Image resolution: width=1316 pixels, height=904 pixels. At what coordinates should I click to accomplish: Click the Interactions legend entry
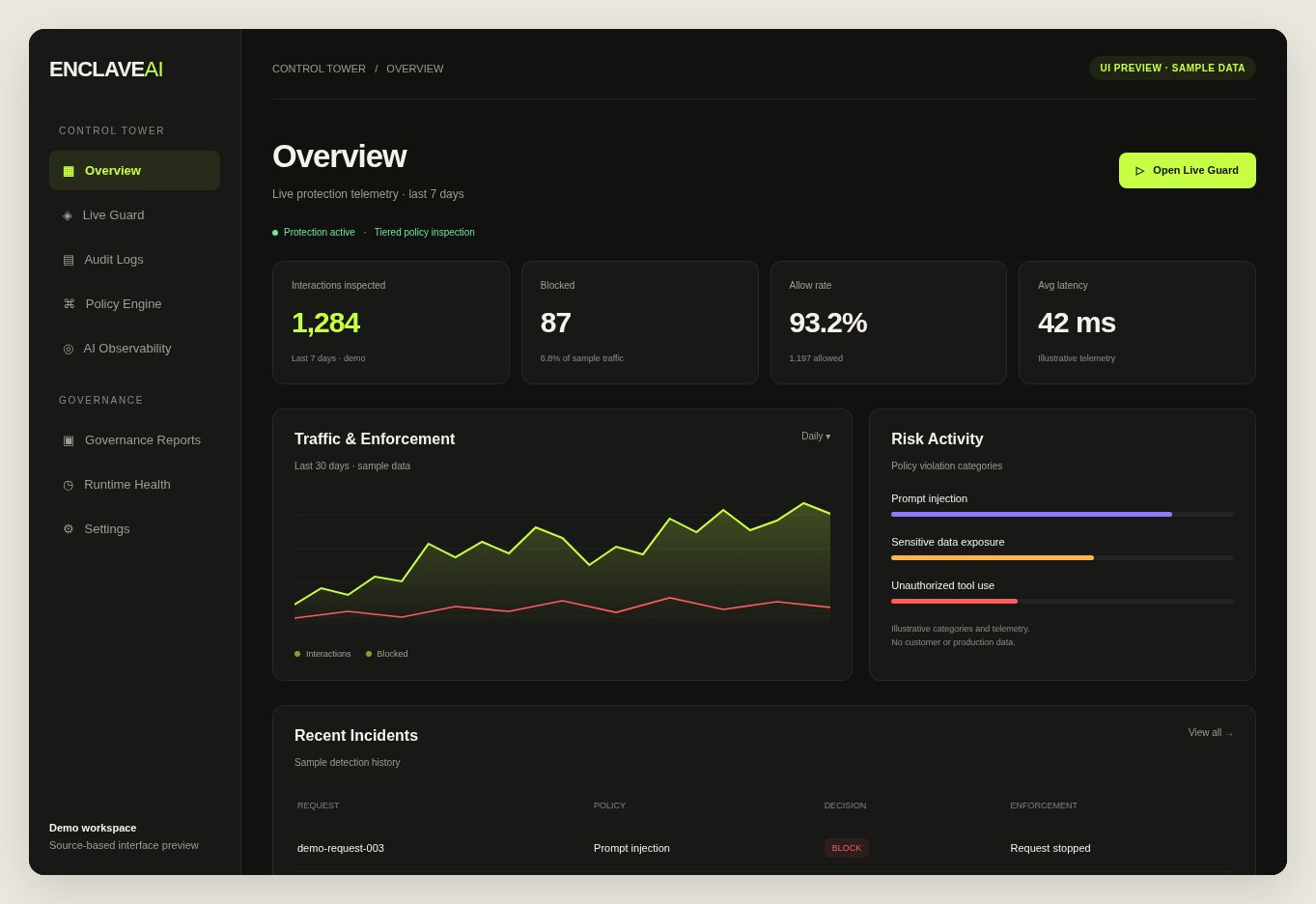[x=322, y=654]
